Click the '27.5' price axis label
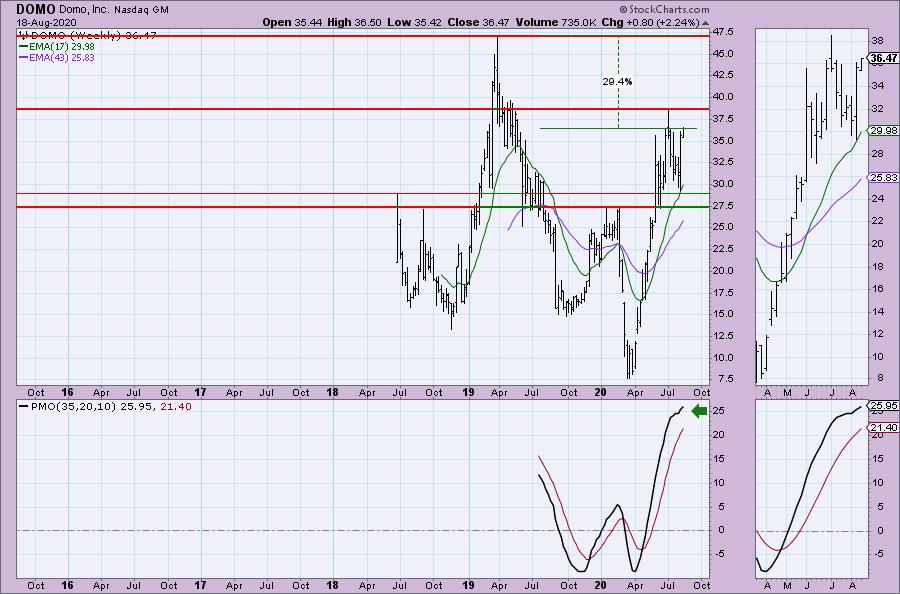Viewport: 900px width, 594px height. pyautogui.click(x=723, y=205)
